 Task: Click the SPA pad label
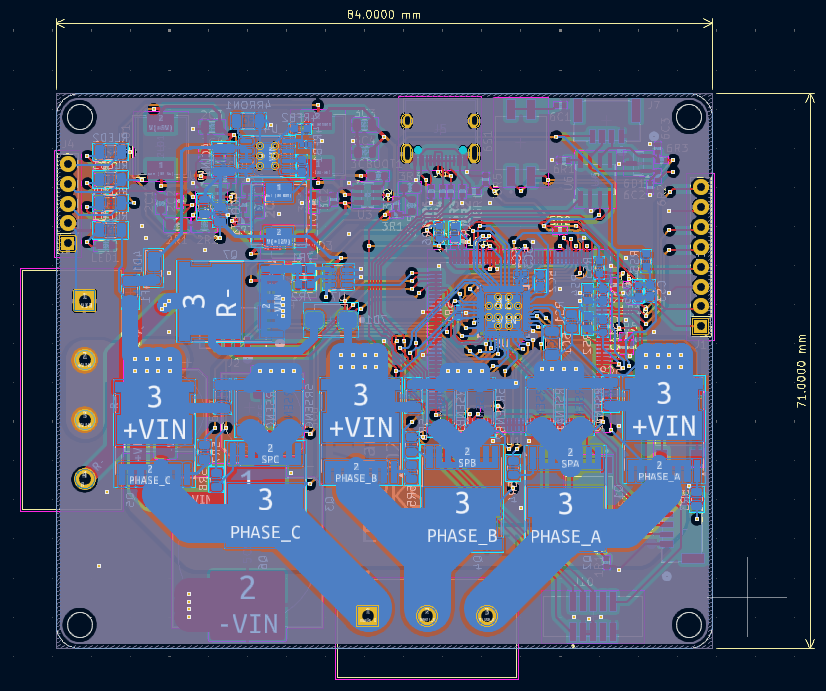point(570,463)
